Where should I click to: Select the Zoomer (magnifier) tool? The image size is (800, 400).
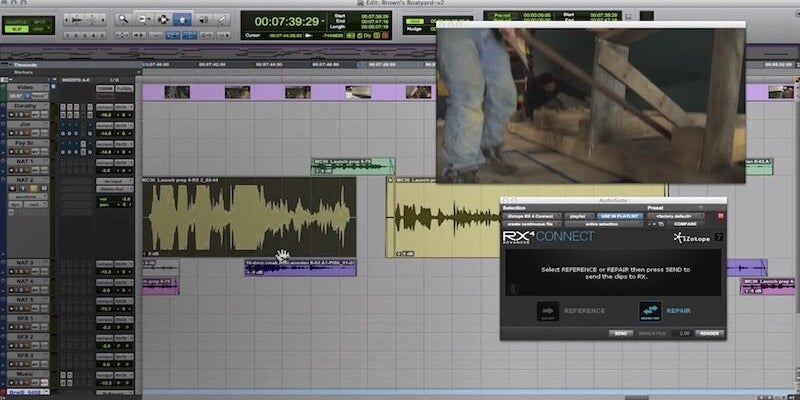[123, 18]
